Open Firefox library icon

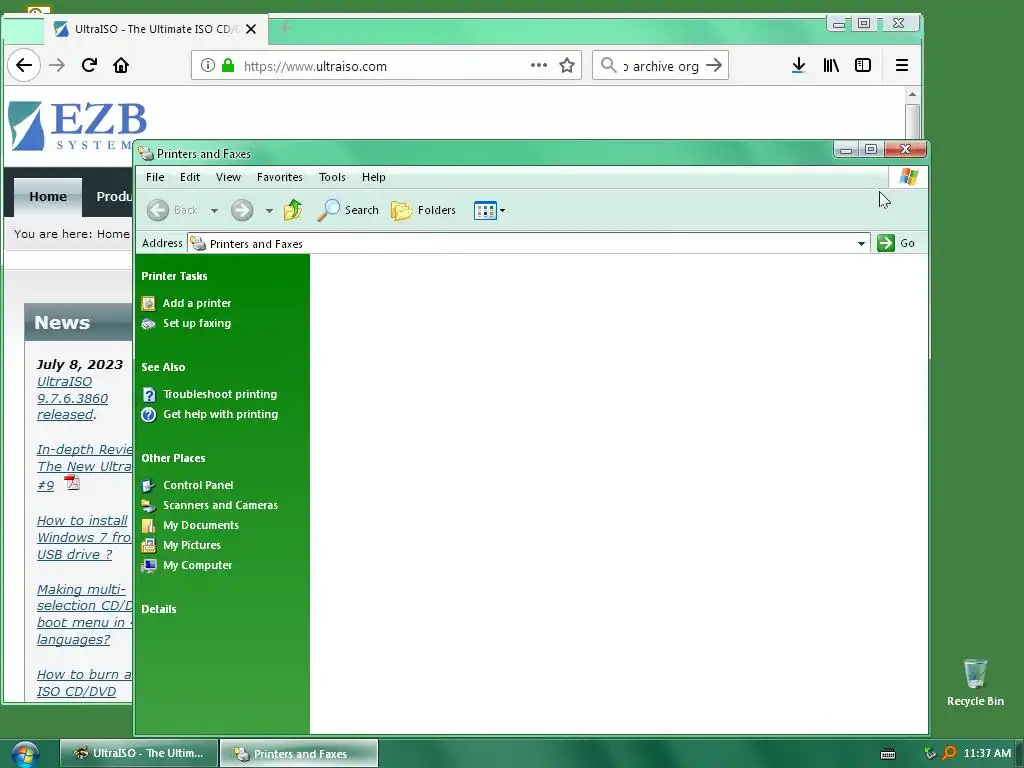coord(831,65)
